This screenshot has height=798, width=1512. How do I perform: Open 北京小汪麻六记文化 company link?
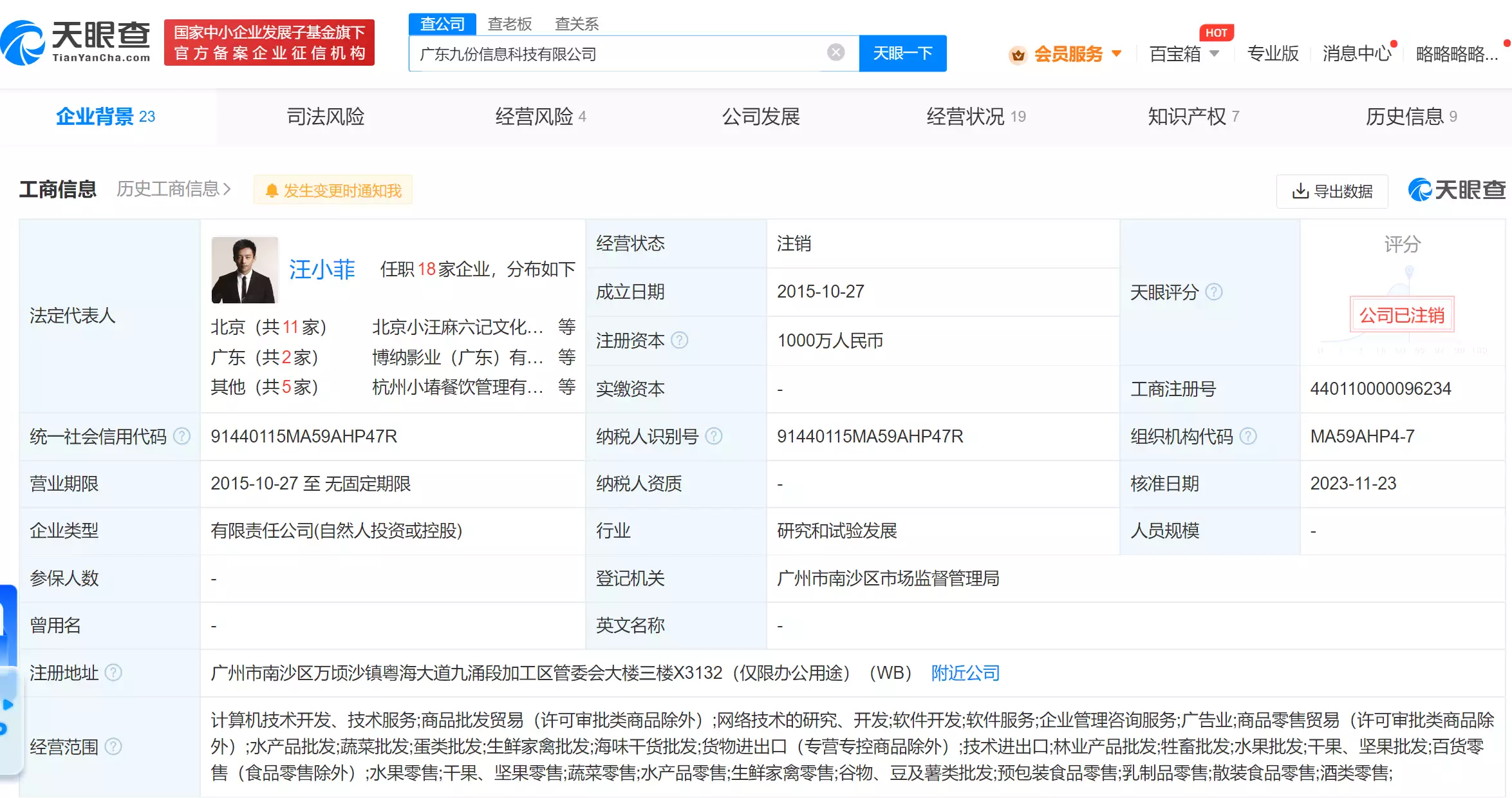click(458, 327)
